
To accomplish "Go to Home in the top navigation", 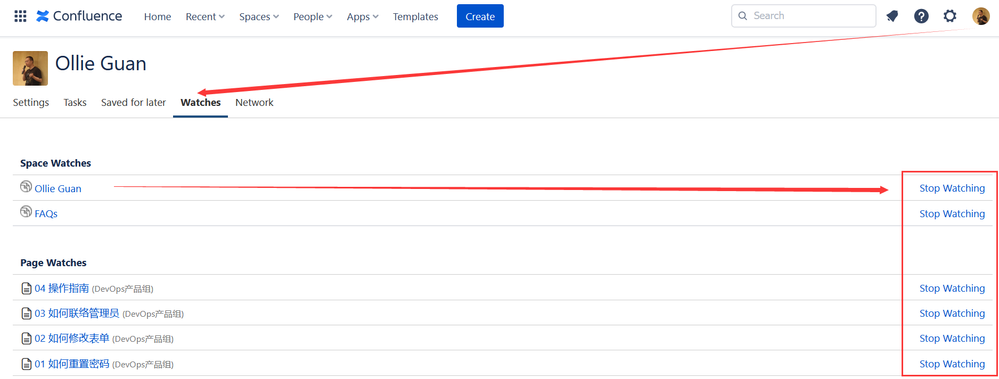I will click(157, 17).
